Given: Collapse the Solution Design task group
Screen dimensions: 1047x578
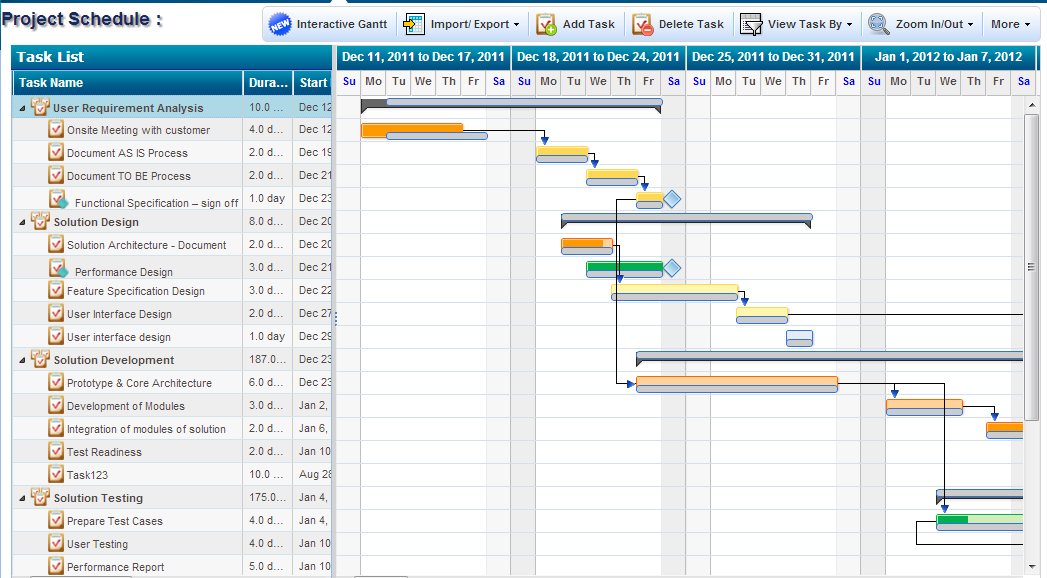Looking at the screenshot, I should [23, 222].
